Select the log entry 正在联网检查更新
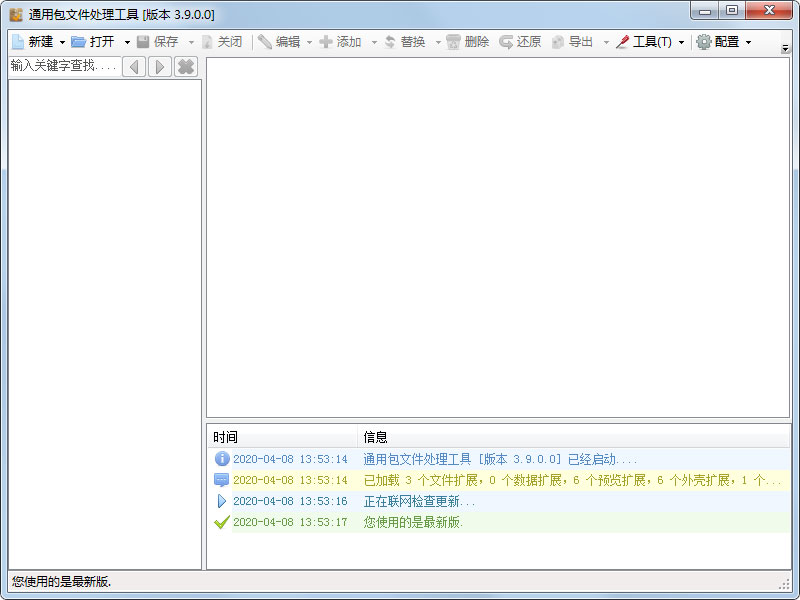This screenshot has width=800, height=600. pos(419,501)
